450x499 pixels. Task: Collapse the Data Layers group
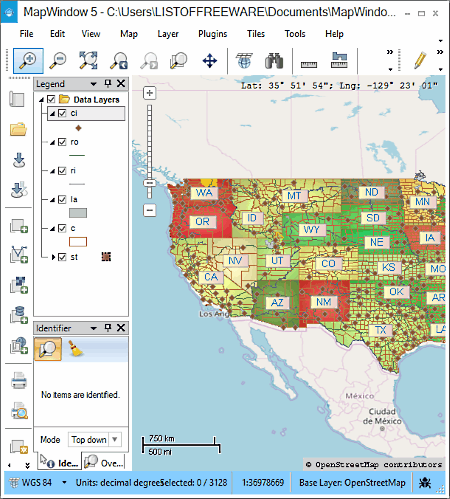pyautogui.click(x=42, y=100)
